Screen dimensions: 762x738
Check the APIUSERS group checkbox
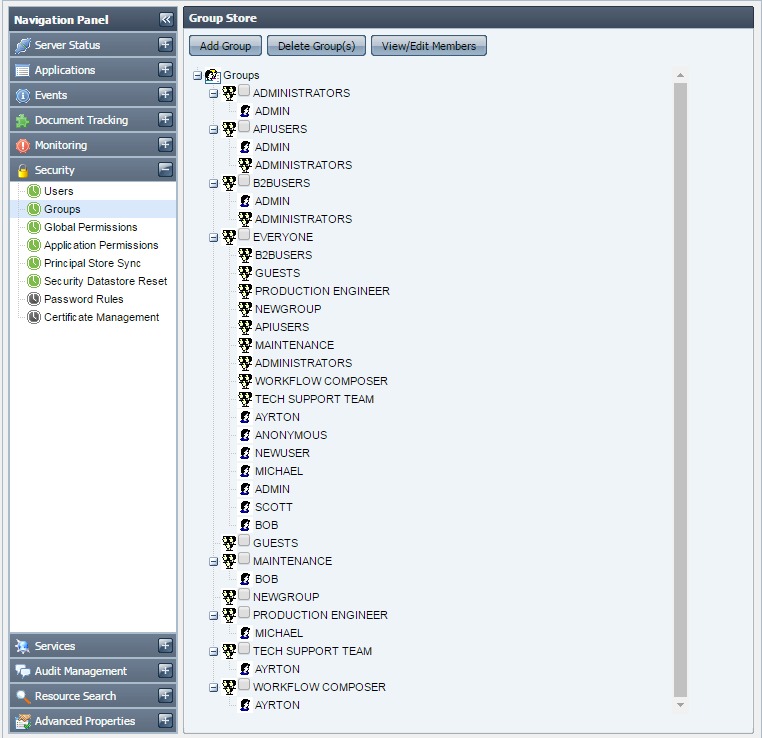[244, 126]
